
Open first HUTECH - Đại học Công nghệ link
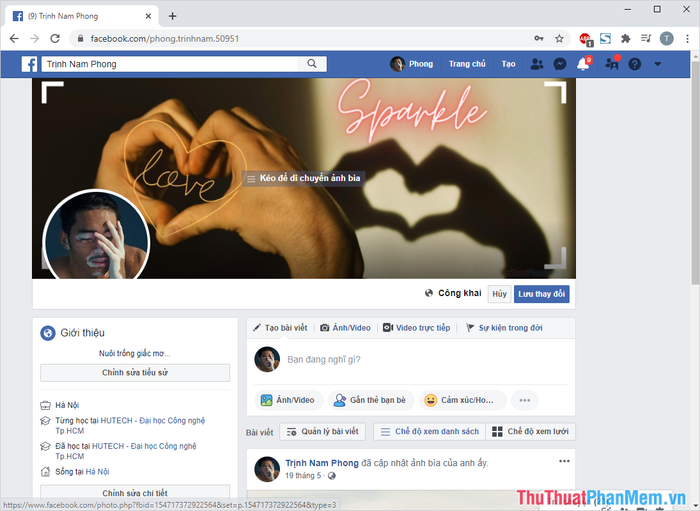coord(153,420)
